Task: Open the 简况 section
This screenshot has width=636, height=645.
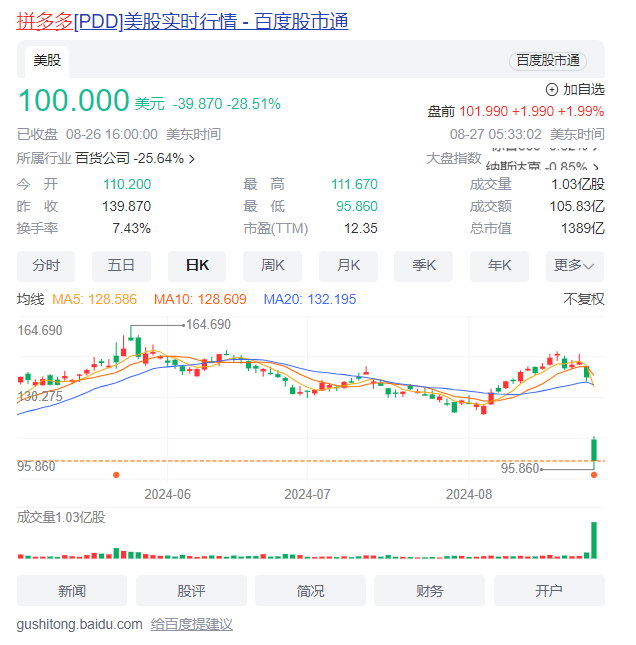Action: (310, 591)
